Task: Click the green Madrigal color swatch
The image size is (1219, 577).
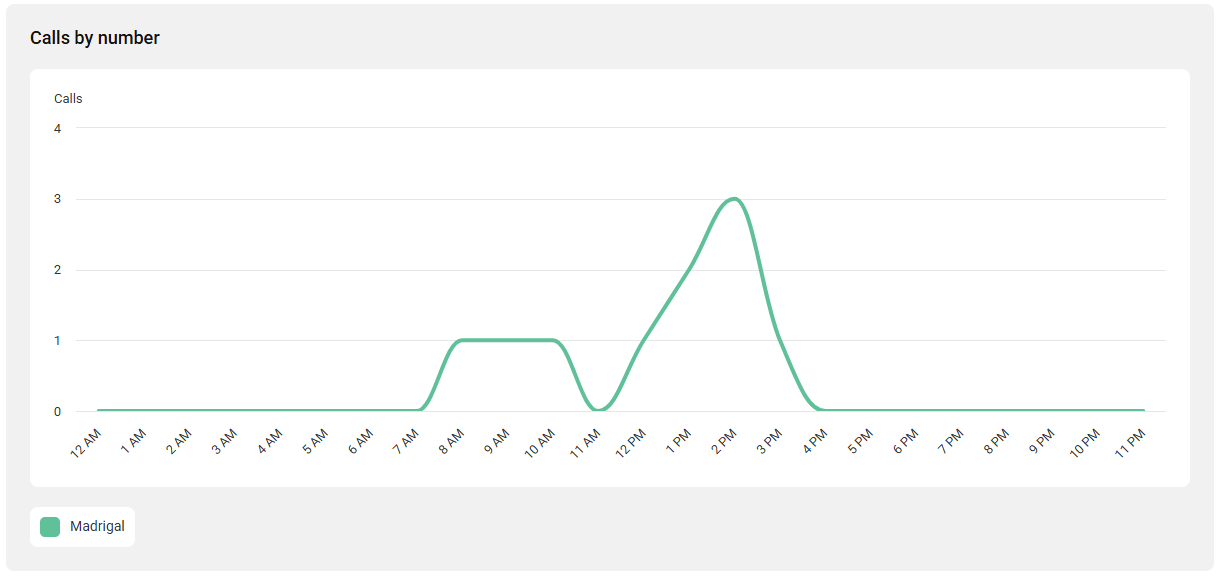Action: pos(50,527)
